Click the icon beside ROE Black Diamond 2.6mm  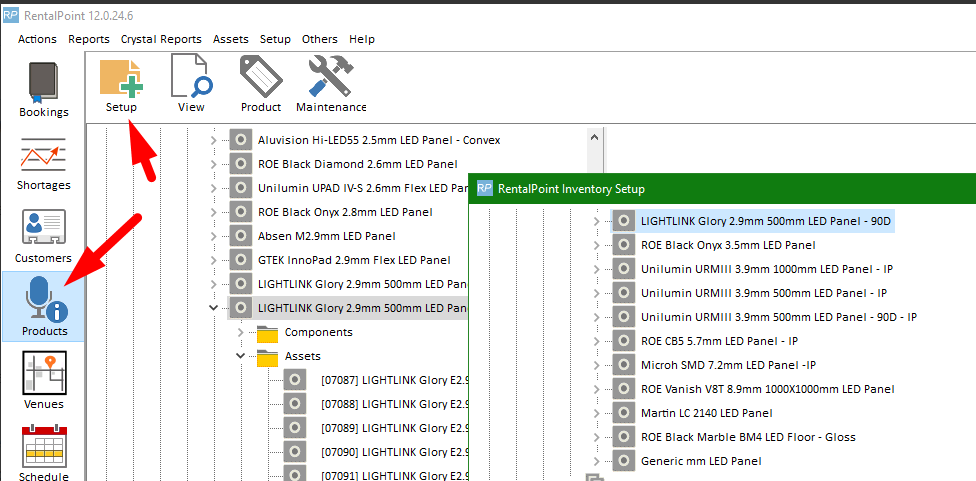coord(240,164)
